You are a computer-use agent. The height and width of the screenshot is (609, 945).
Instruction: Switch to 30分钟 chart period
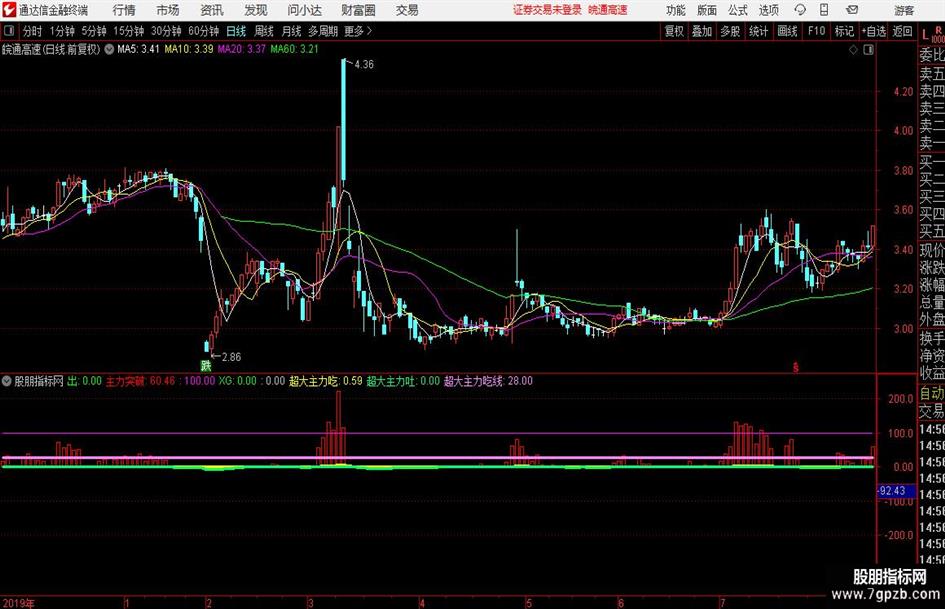166,31
